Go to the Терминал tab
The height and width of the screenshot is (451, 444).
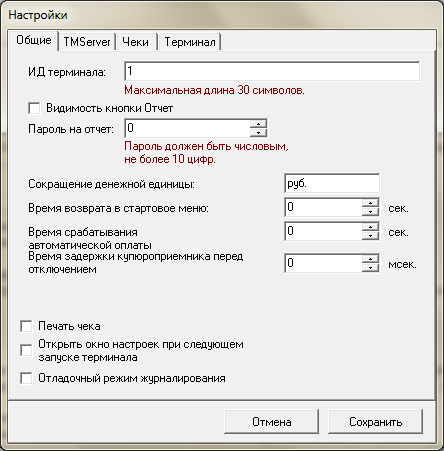tap(190, 42)
